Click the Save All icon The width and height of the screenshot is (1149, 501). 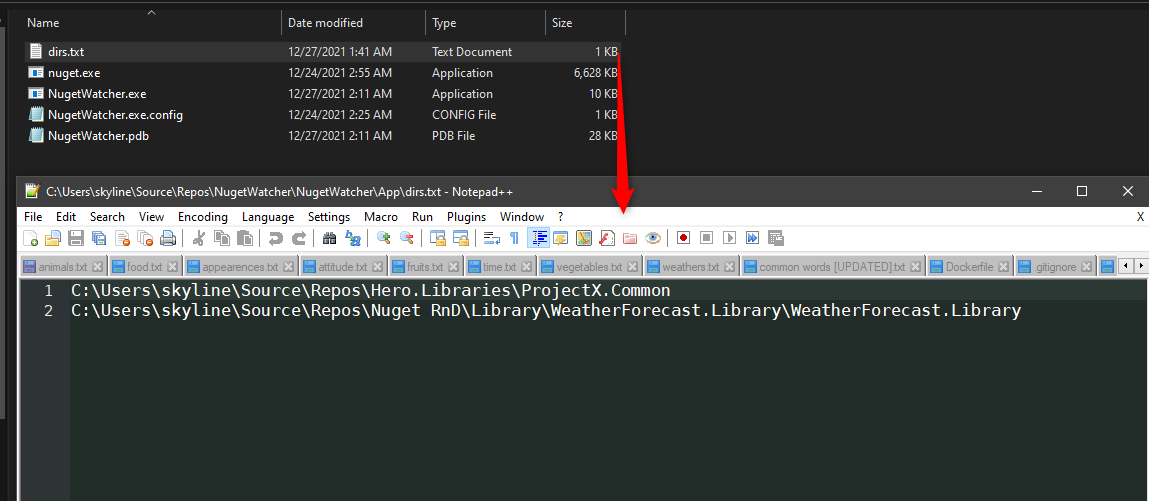[99, 238]
